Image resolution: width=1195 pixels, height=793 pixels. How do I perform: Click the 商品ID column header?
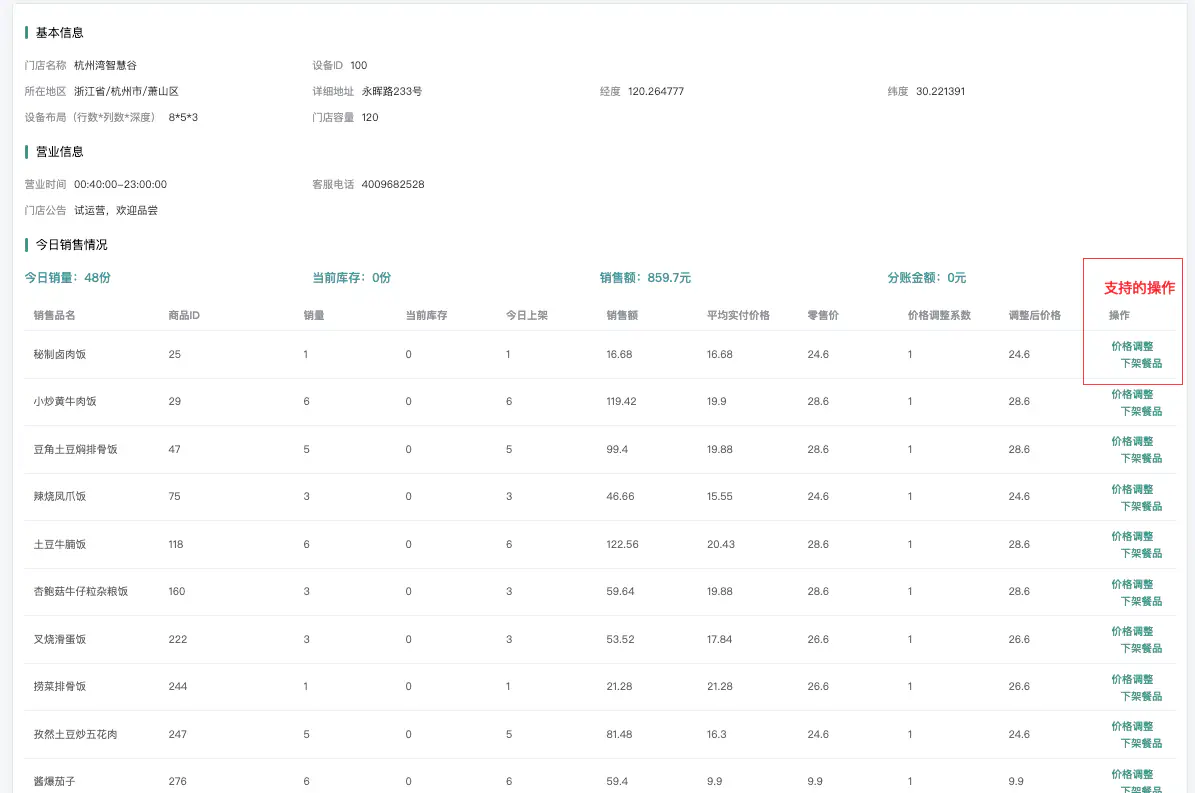click(x=184, y=315)
